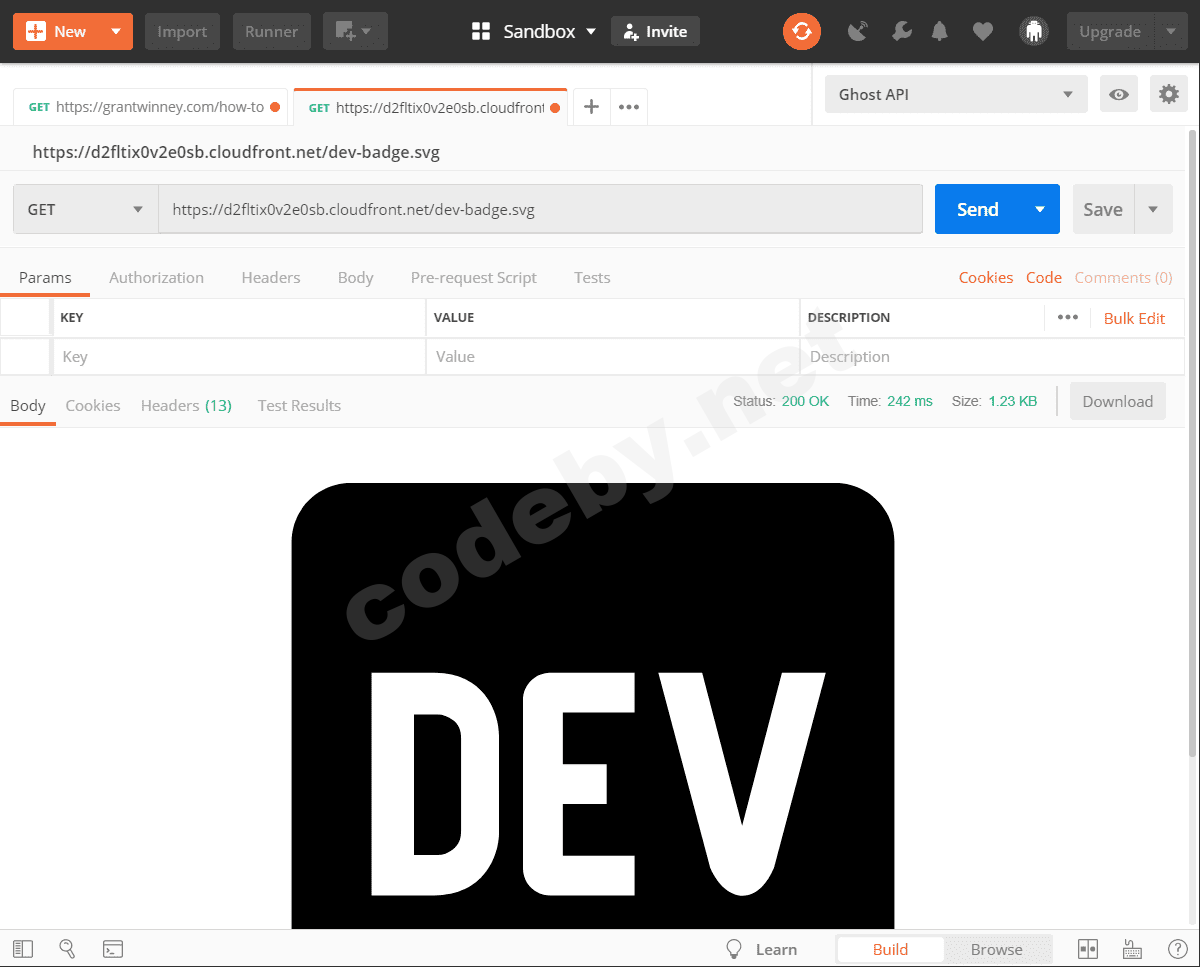
Task: Click the DEV badge image preview
Action: (593, 706)
